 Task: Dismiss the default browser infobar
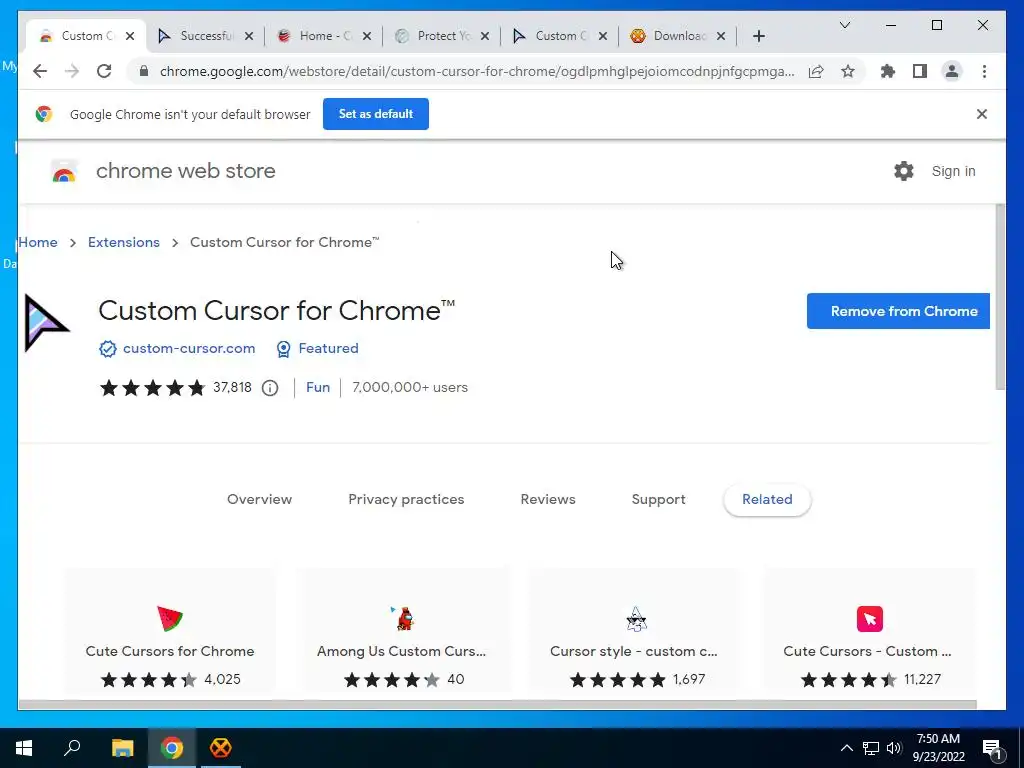(982, 114)
